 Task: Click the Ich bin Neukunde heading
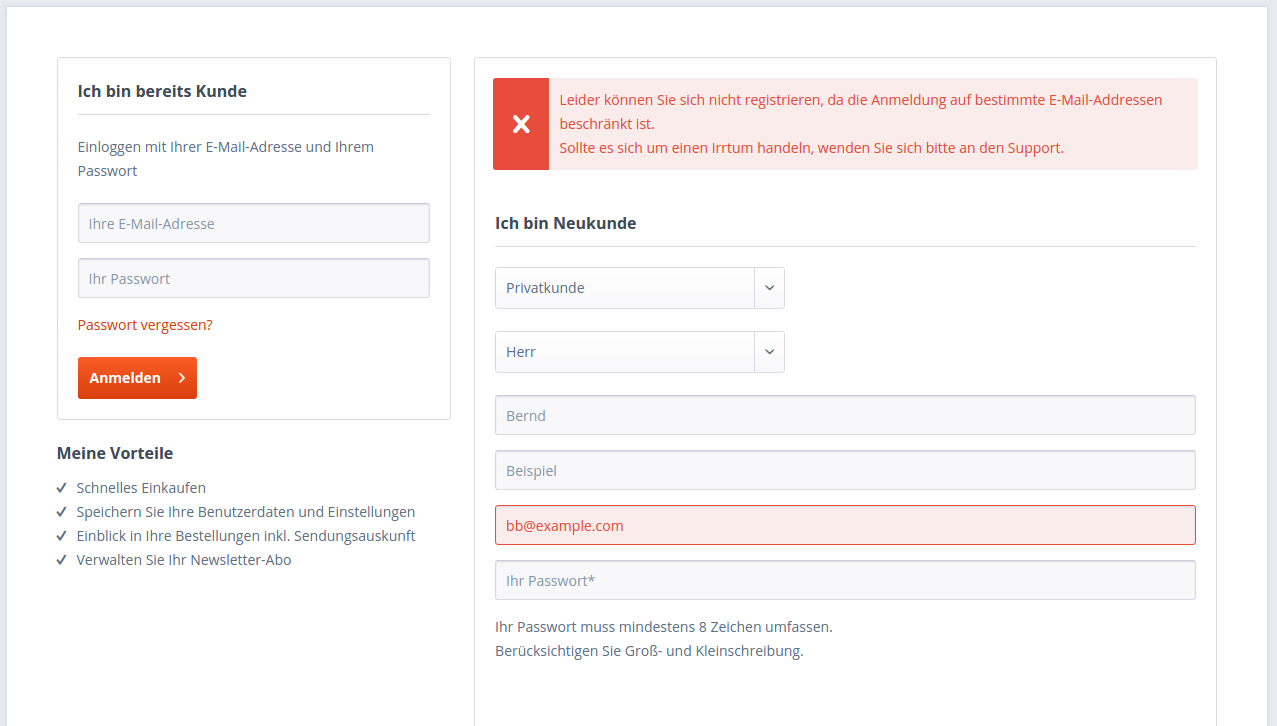coord(566,223)
